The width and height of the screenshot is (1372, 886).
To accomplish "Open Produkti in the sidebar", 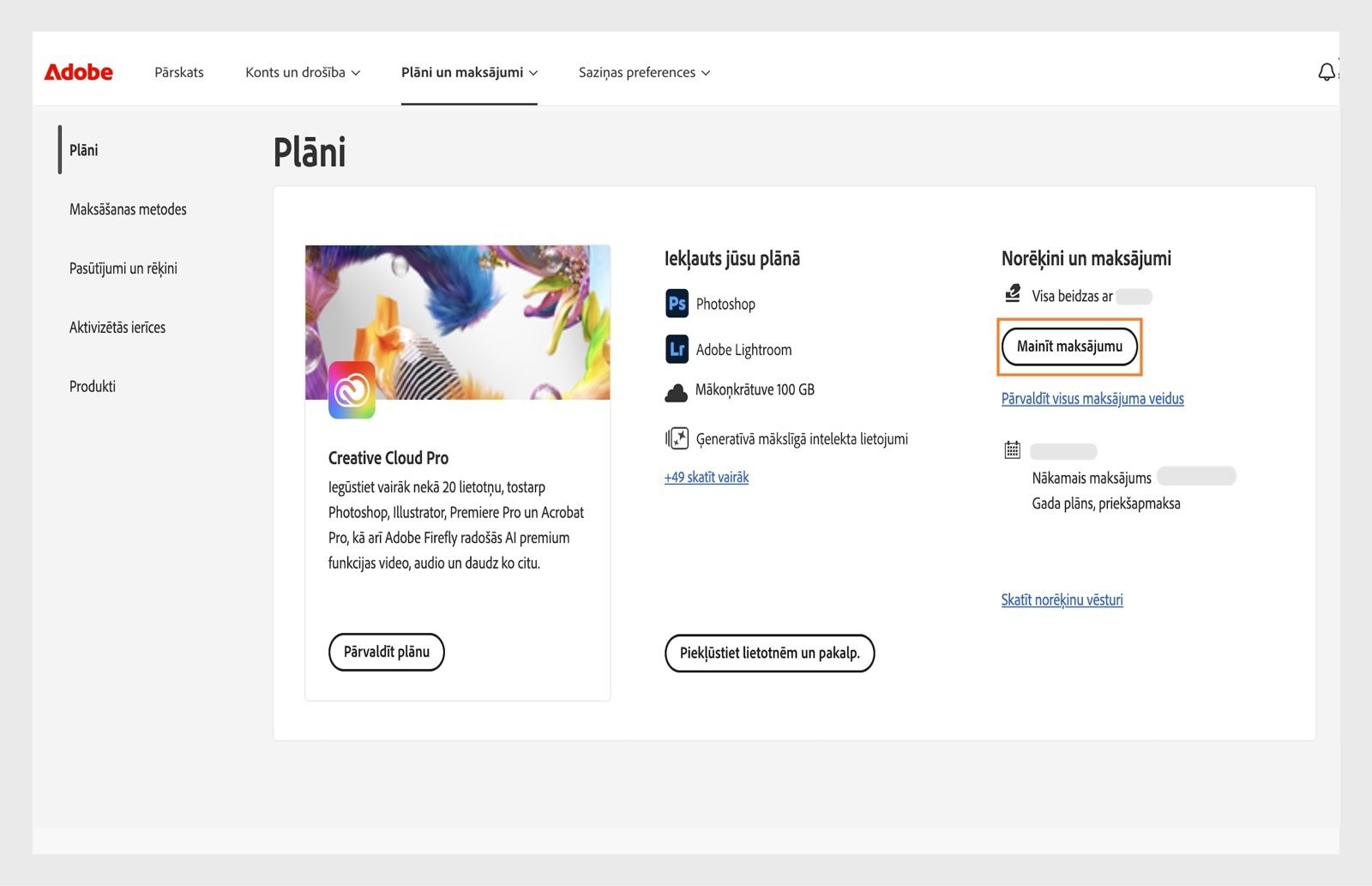I will click(x=93, y=386).
